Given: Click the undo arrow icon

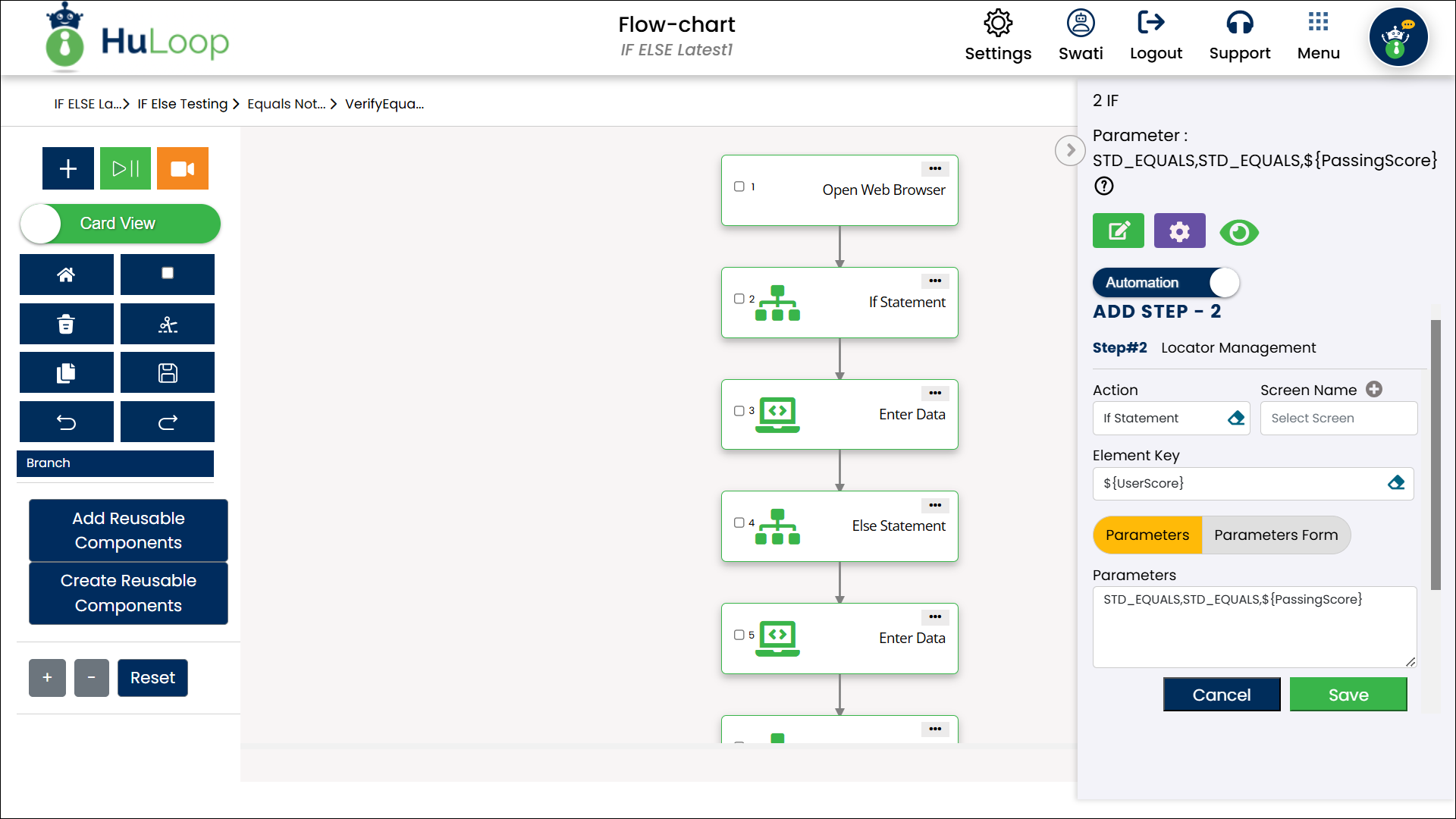Looking at the screenshot, I should point(66,422).
